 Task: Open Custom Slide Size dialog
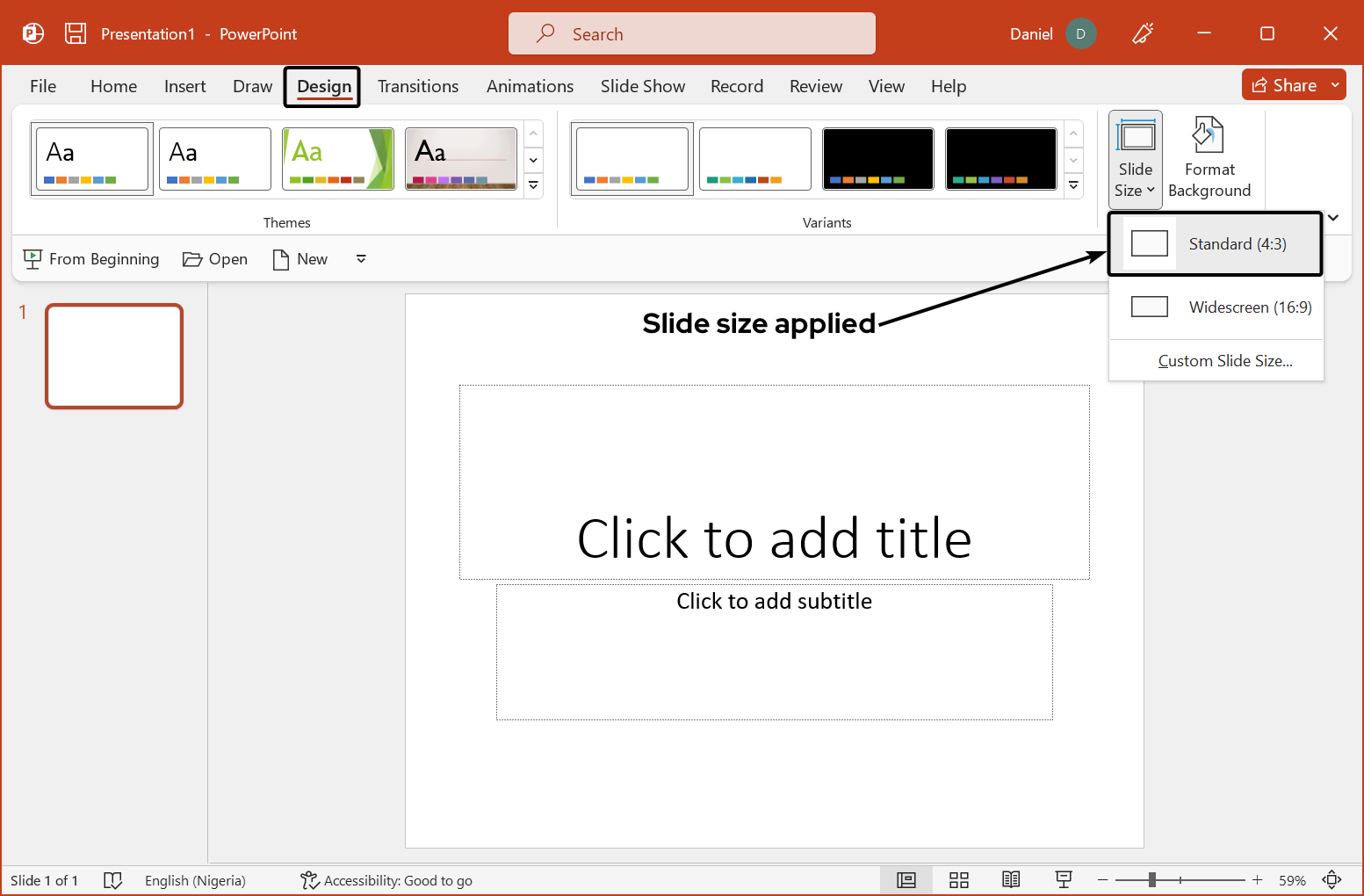pyautogui.click(x=1225, y=360)
